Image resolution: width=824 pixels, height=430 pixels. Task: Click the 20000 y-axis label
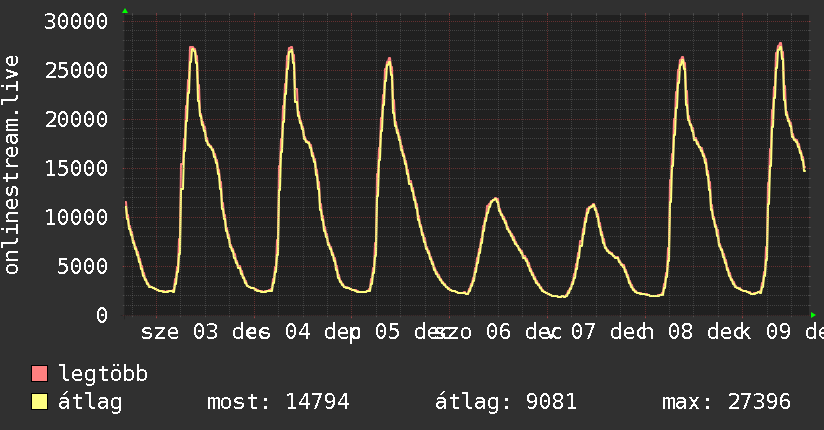[x=76, y=119]
